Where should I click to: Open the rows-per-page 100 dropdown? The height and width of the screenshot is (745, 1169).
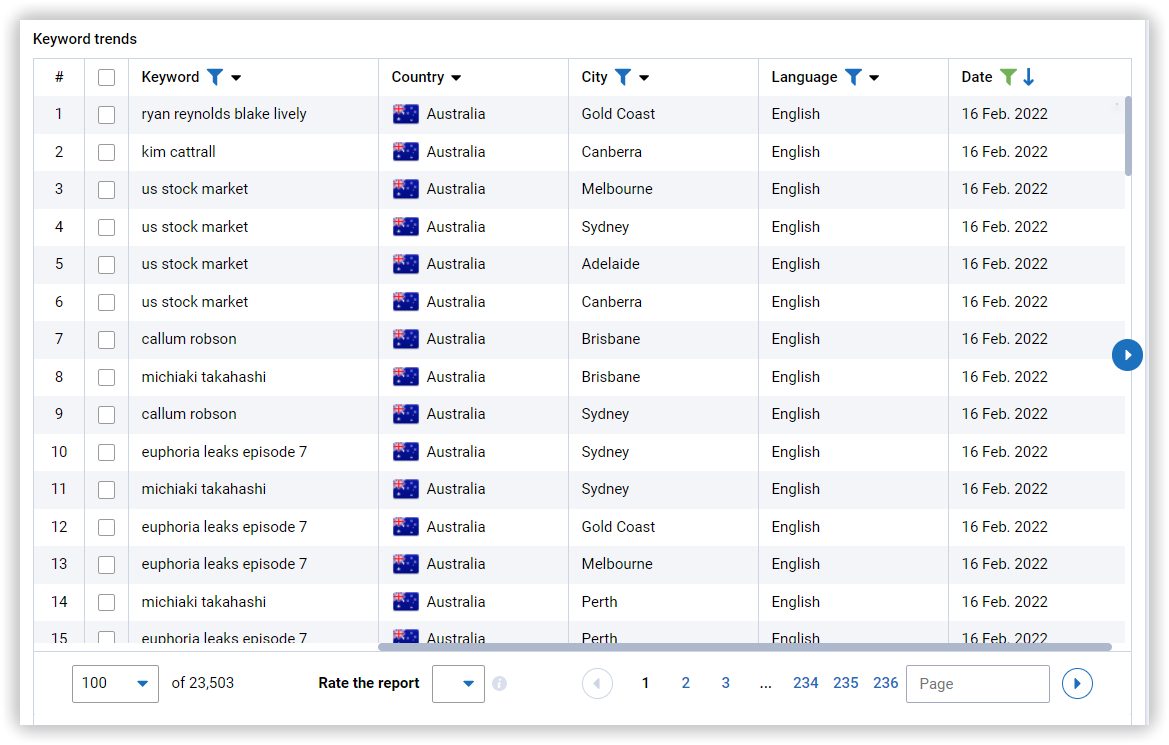115,683
